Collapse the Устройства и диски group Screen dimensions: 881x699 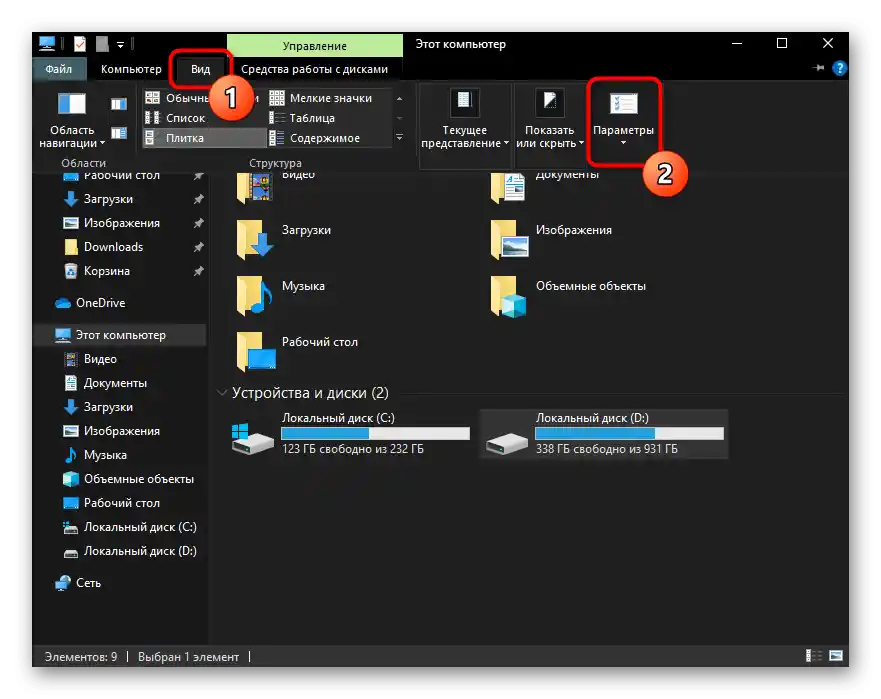[x=222, y=393]
